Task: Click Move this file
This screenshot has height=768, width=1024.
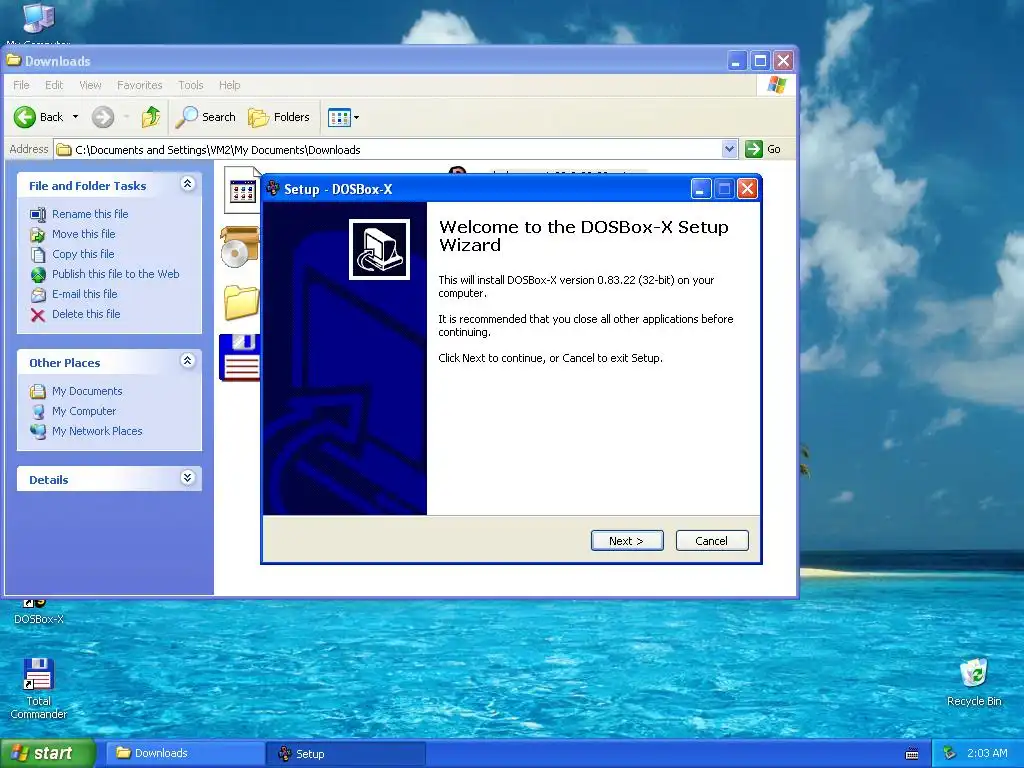Action: 84,234
